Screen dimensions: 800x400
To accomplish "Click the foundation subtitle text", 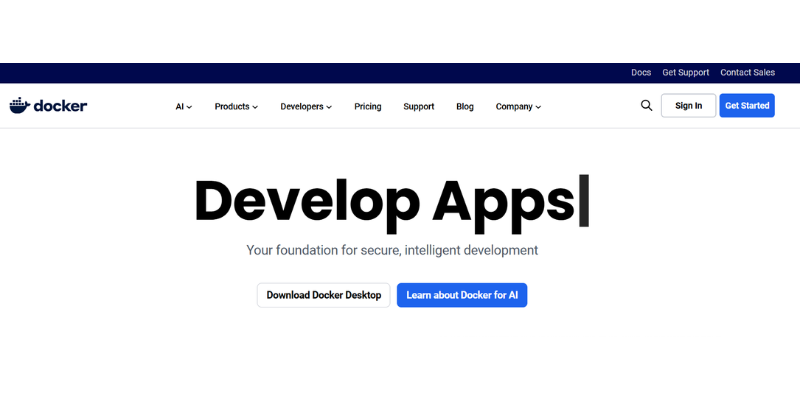I will 392,250.
